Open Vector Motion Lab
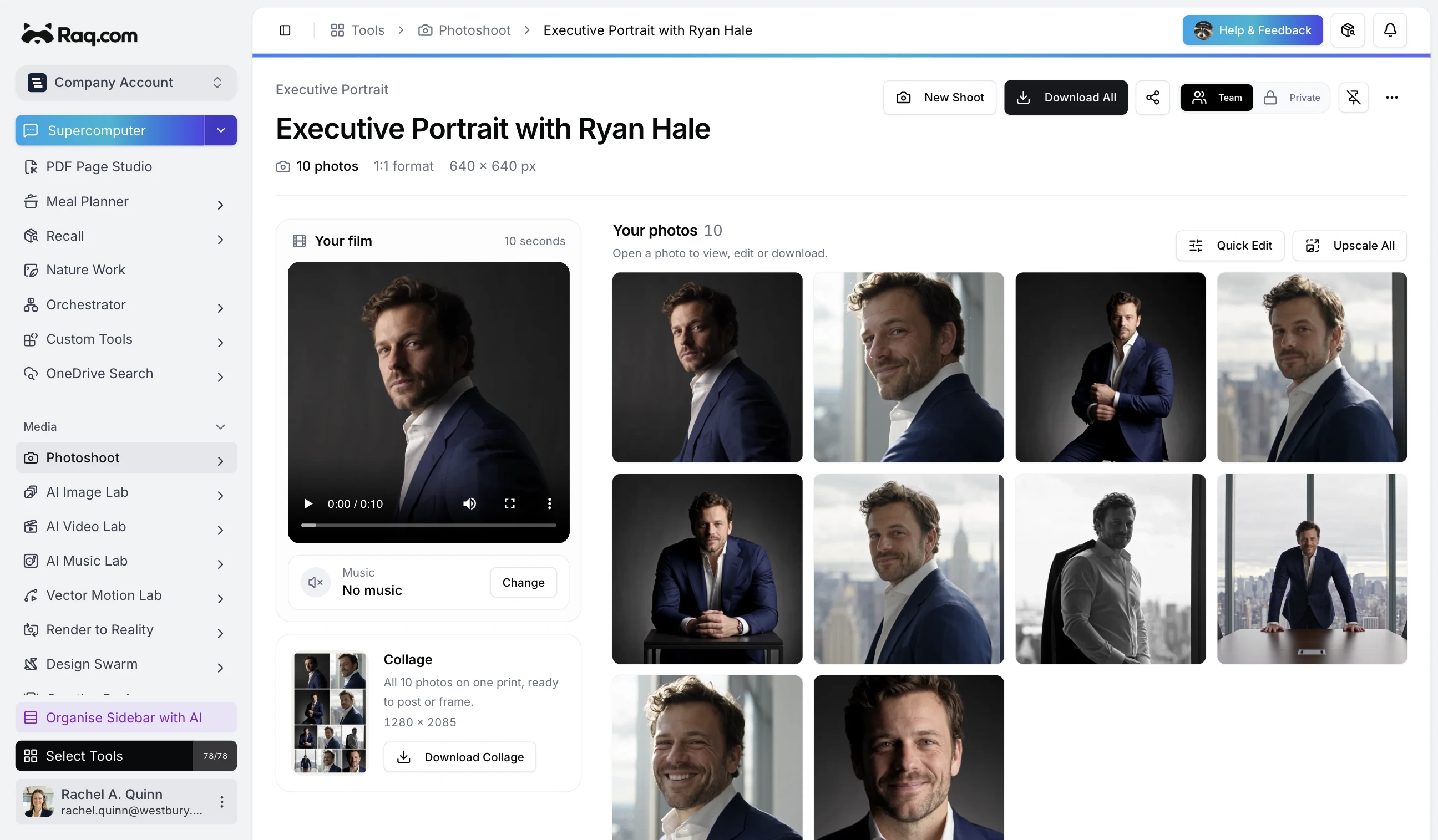This screenshot has height=840, width=1438. [x=126, y=595]
